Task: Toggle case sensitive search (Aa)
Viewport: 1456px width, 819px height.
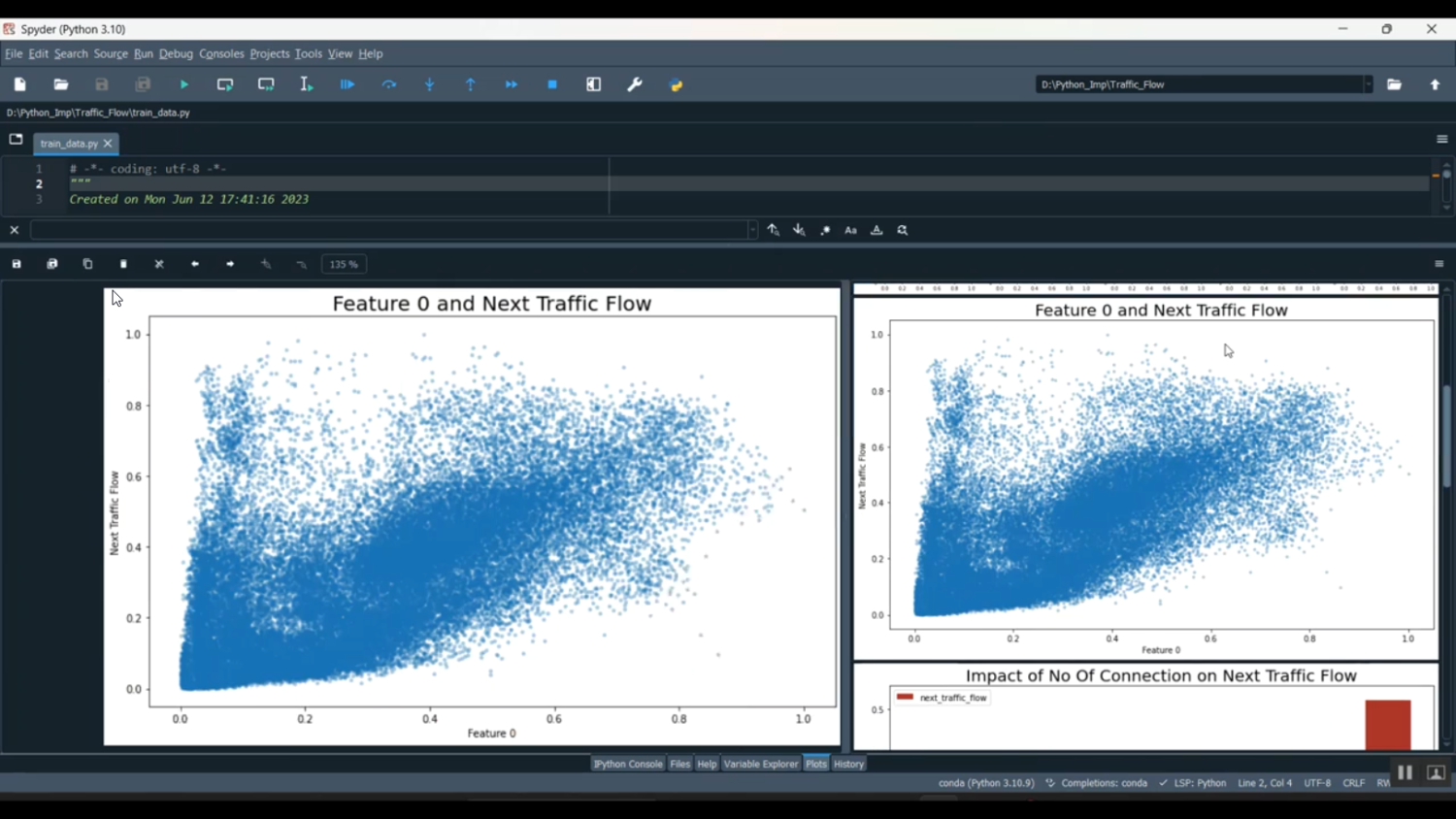Action: 850,231
